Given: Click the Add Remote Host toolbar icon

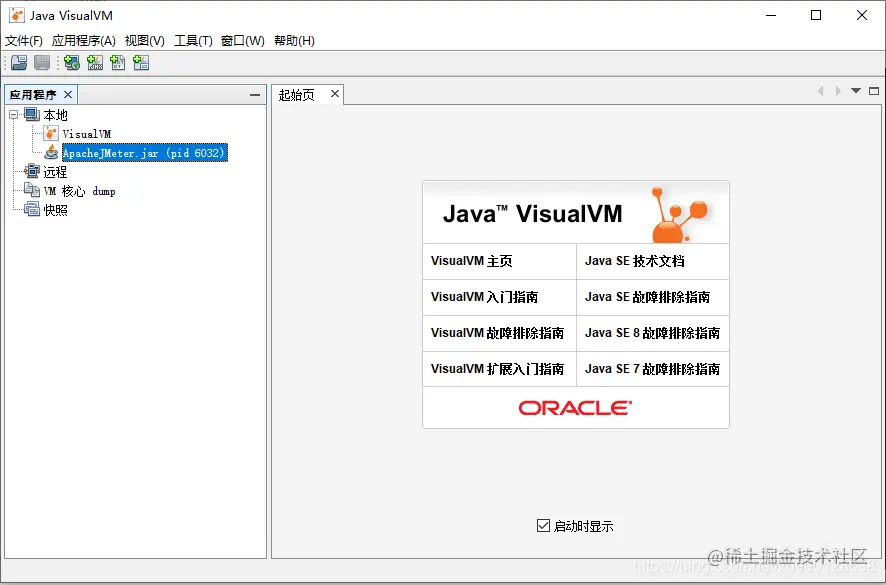Looking at the screenshot, I should [72, 63].
